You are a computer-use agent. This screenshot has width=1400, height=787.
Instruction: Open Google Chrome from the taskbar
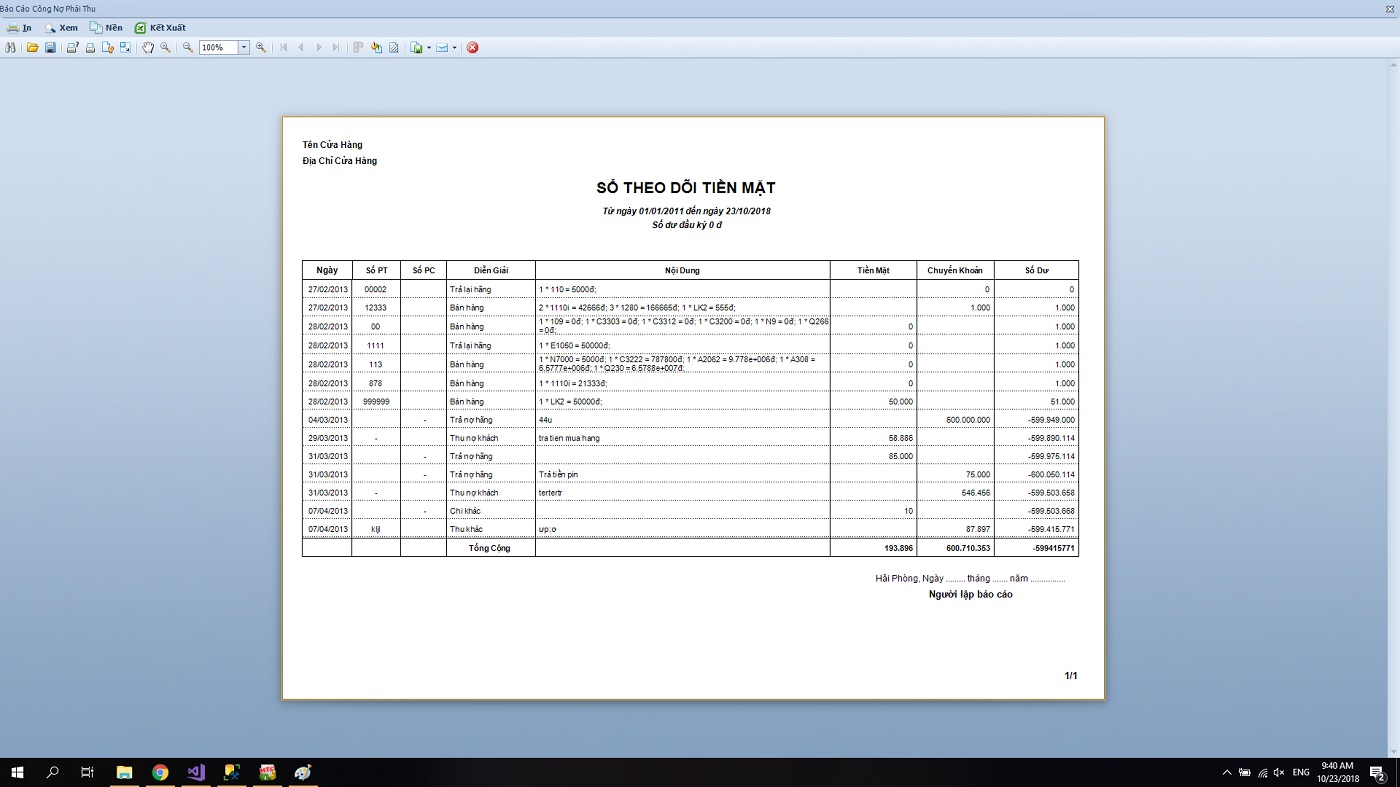(x=160, y=772)
